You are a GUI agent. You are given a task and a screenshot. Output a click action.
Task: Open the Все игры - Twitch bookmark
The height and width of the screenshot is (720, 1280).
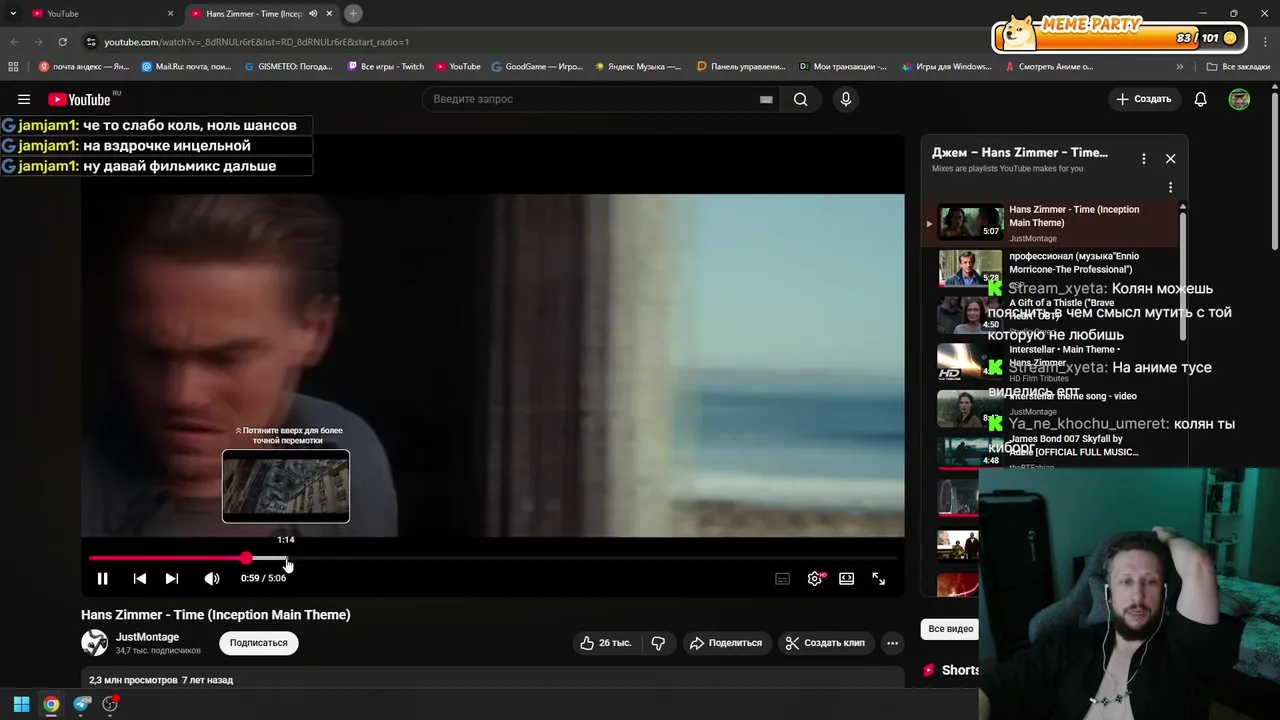(386, 67)
